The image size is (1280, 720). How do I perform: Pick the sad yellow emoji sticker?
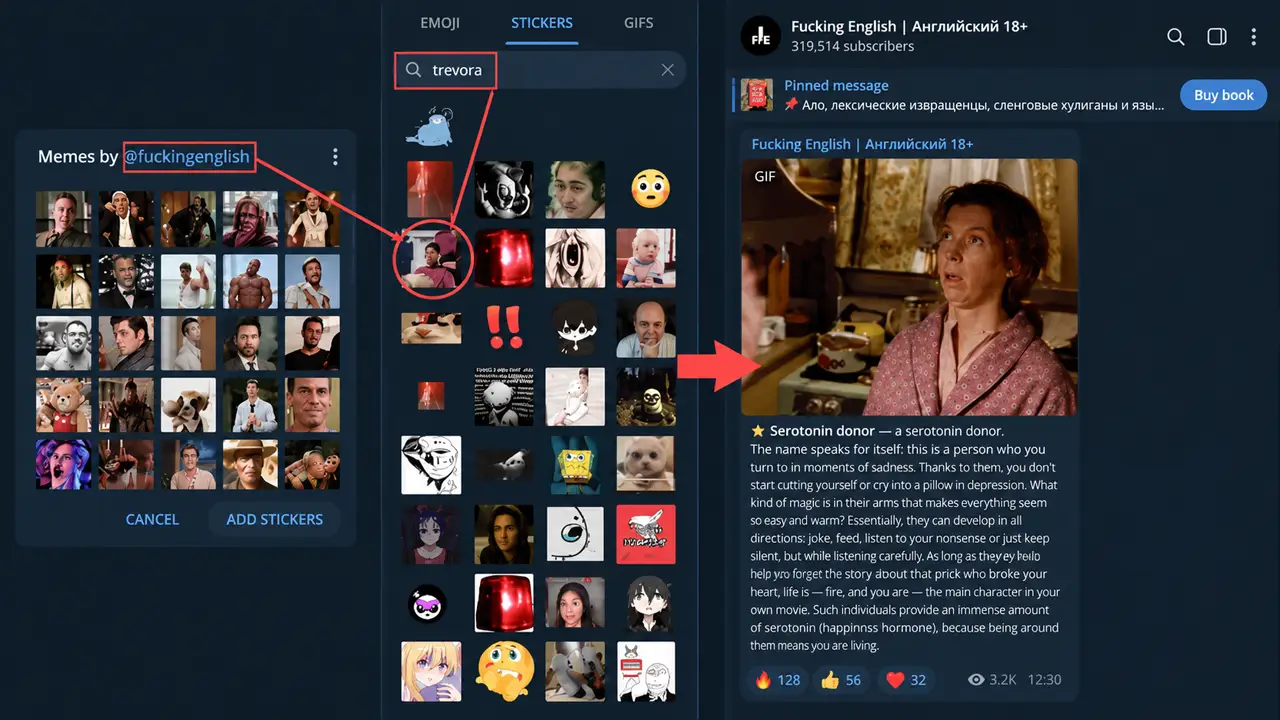[x=505, y=671]
